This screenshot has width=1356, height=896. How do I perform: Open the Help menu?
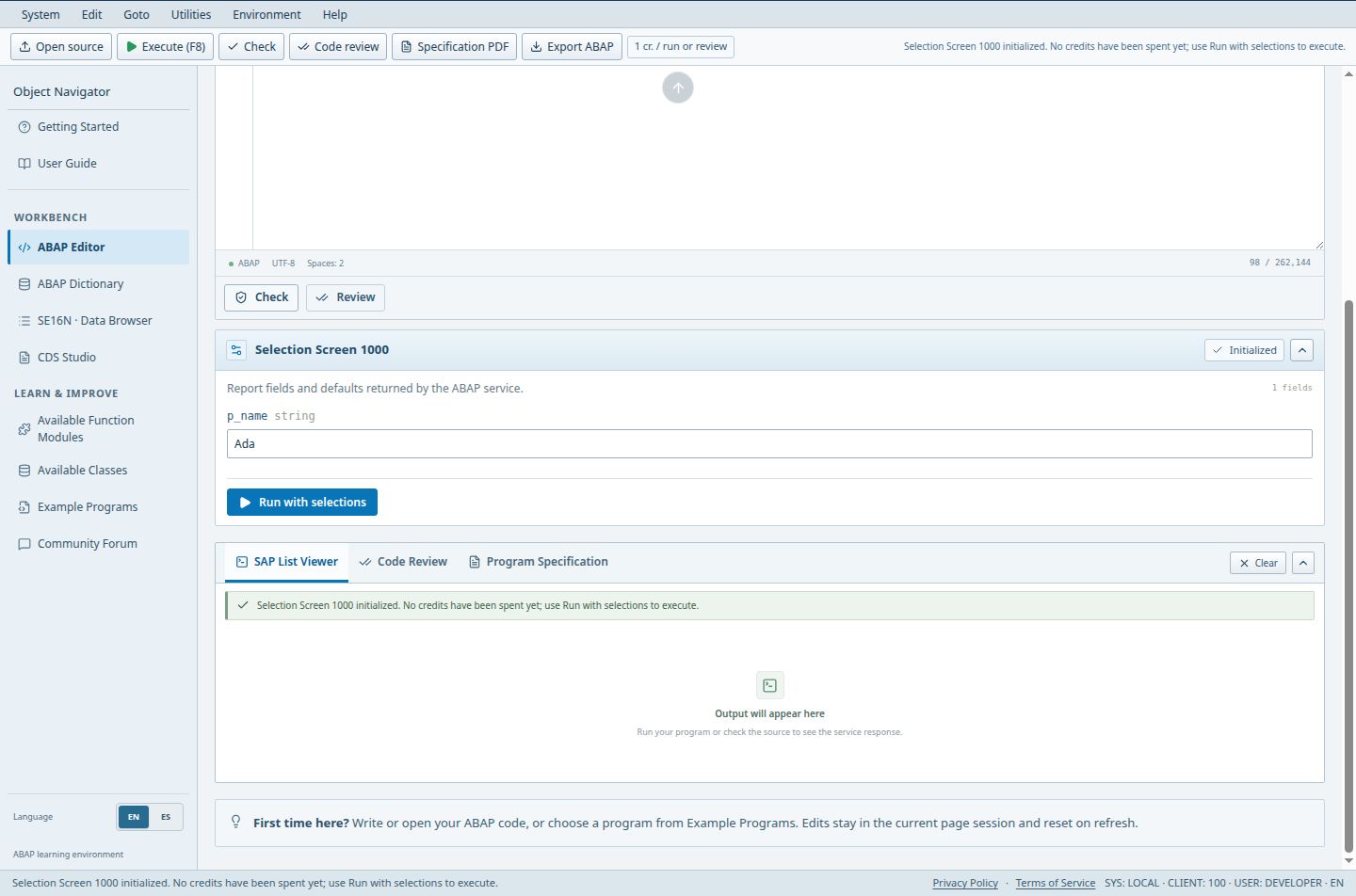point(334,14)
